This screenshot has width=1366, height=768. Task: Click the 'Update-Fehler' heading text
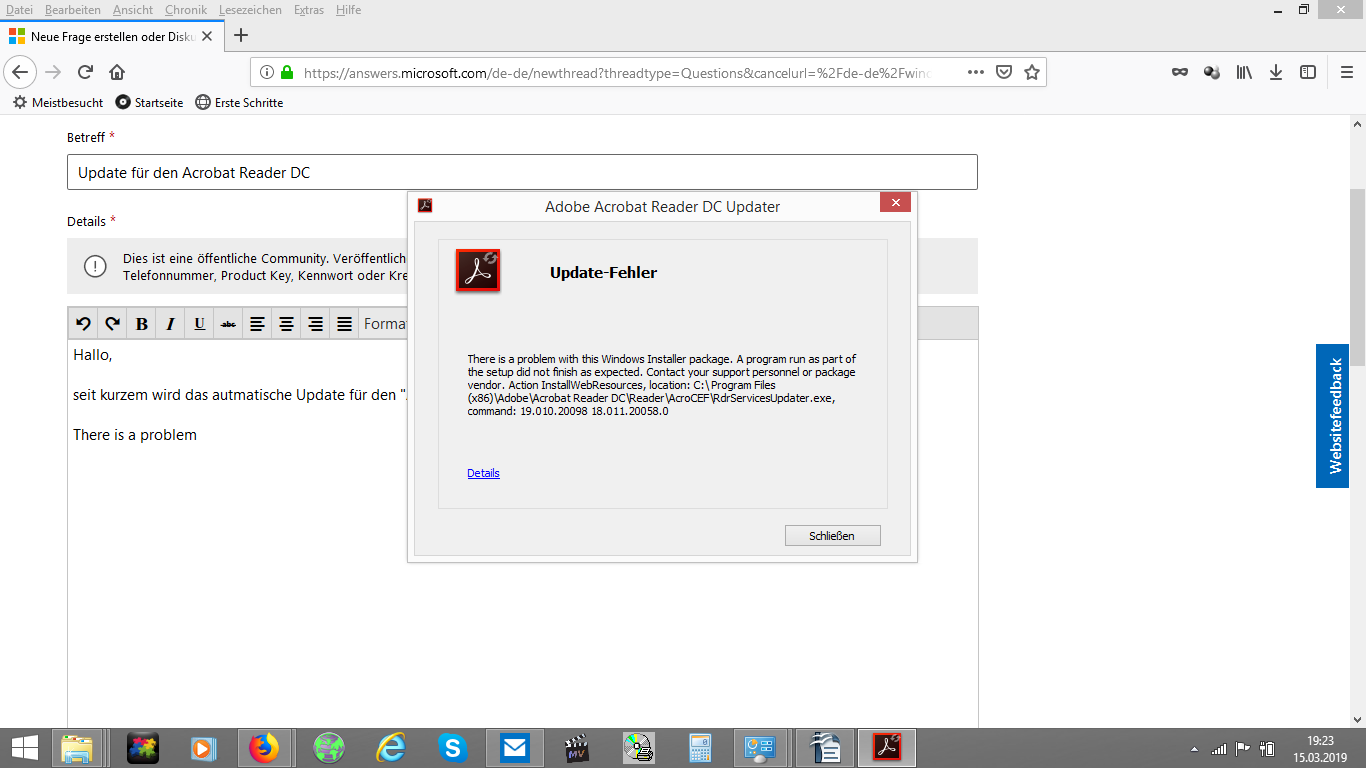pyautogui.click(x=603, y=272)
